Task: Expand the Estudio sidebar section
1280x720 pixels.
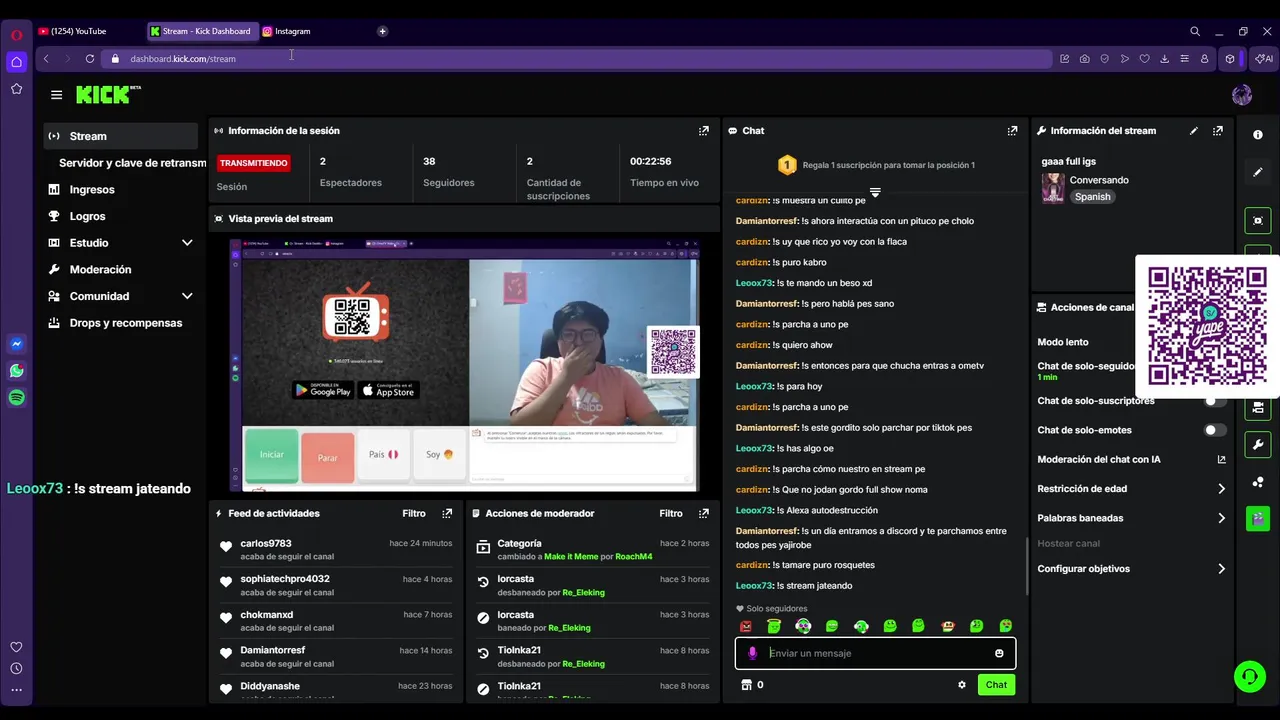Action: pyautogui.click(x=187, y=243)
